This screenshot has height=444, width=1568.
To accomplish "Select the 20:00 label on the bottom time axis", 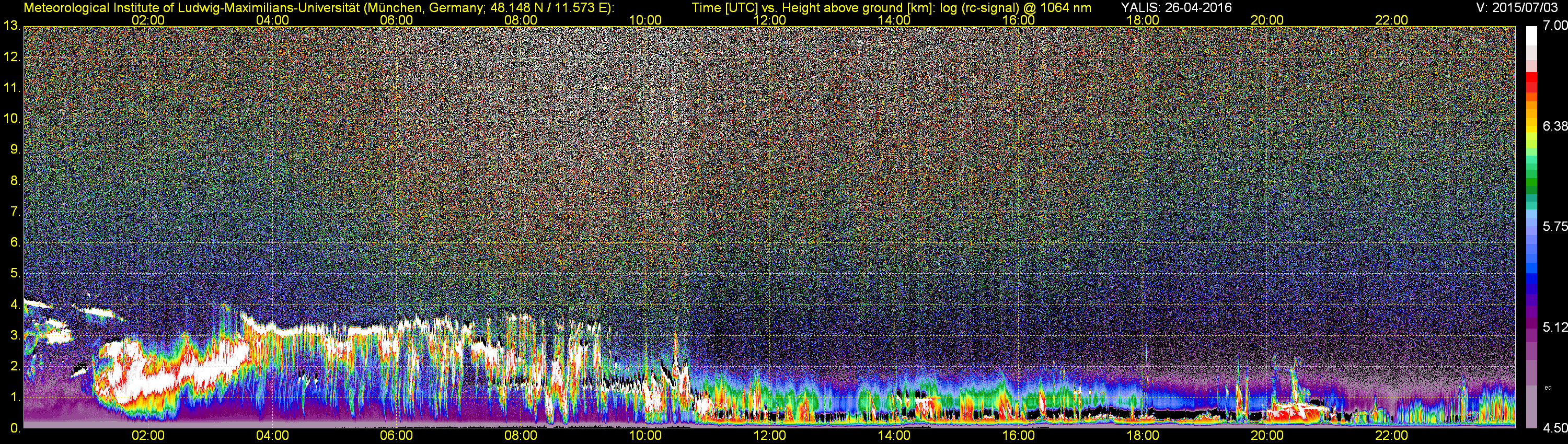I will click(1267, 436).
